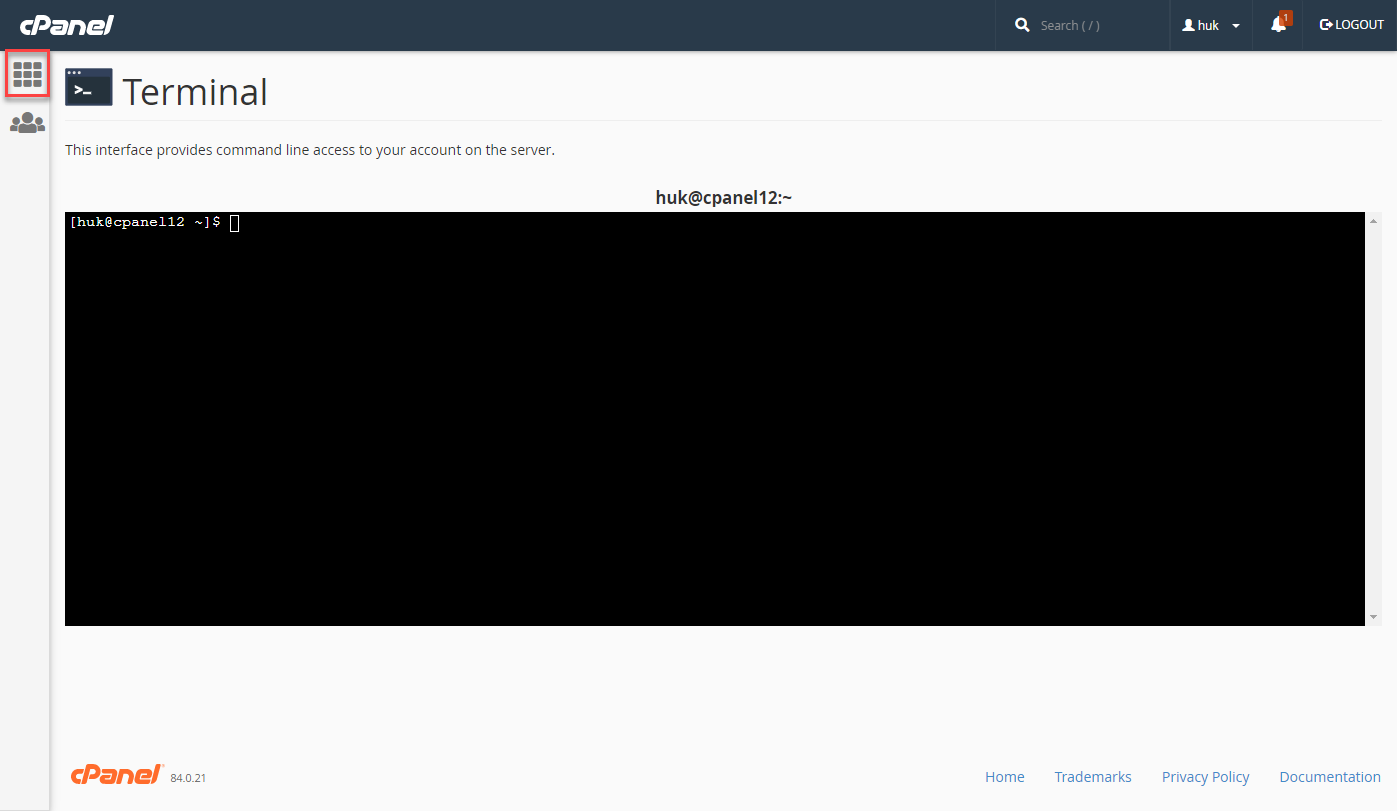Image resolution: width=1397 pixels, height=811 pixels.
Task: Click the huk@cpanel12:~ terminal title
Action: tap(723, 198)
